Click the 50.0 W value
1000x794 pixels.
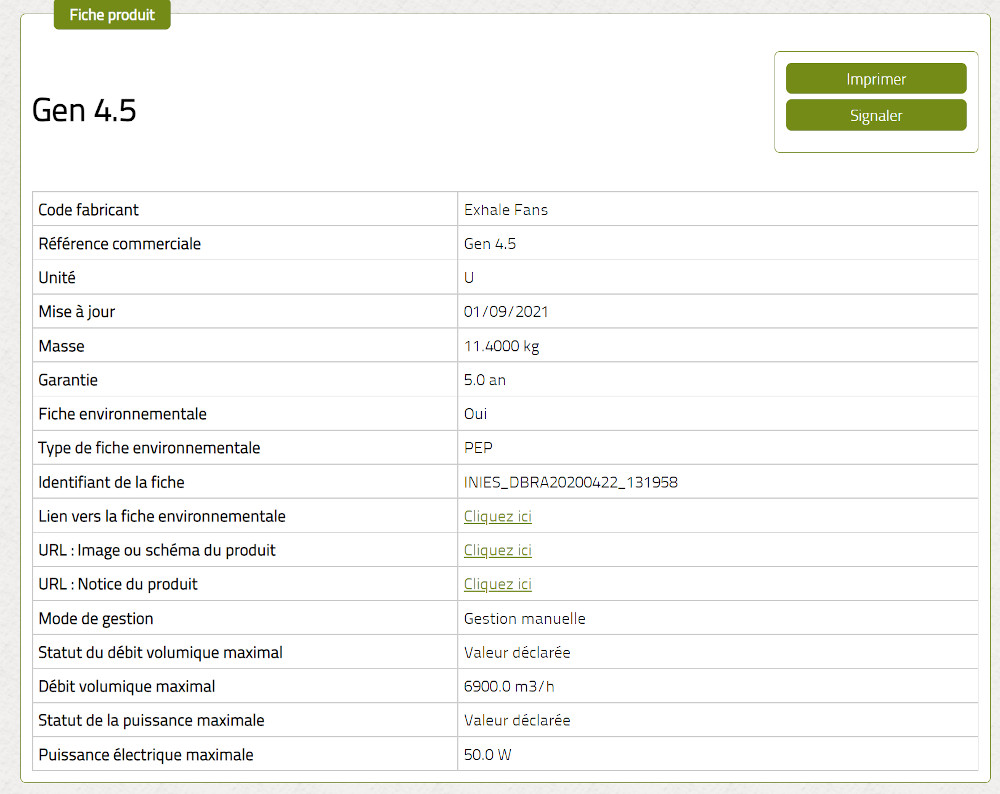[x=488, y=754]
